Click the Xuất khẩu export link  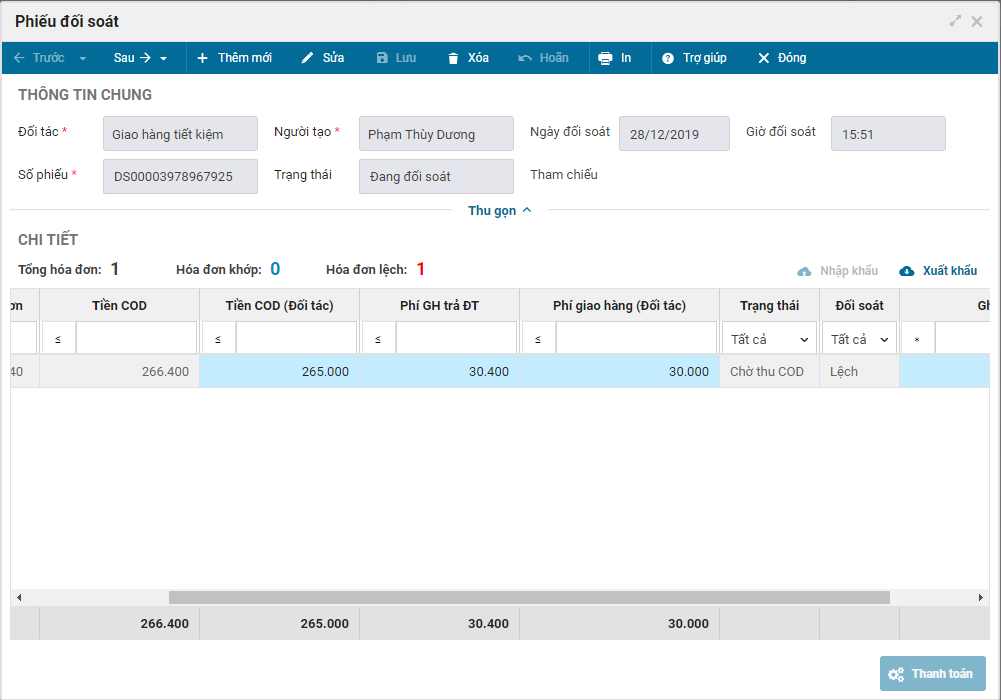pos(949,271)
